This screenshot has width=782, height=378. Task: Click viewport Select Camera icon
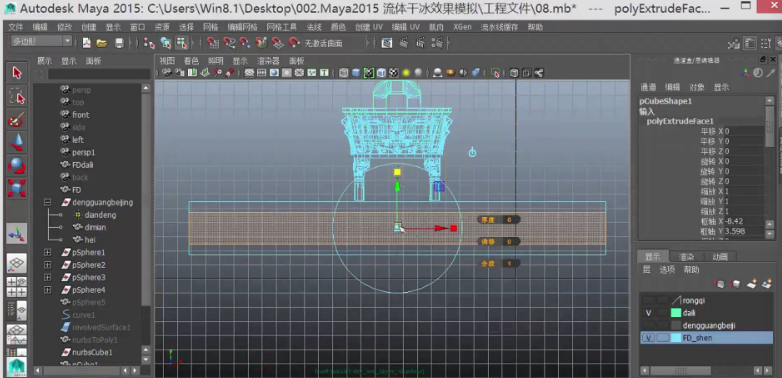coord(167,73)
